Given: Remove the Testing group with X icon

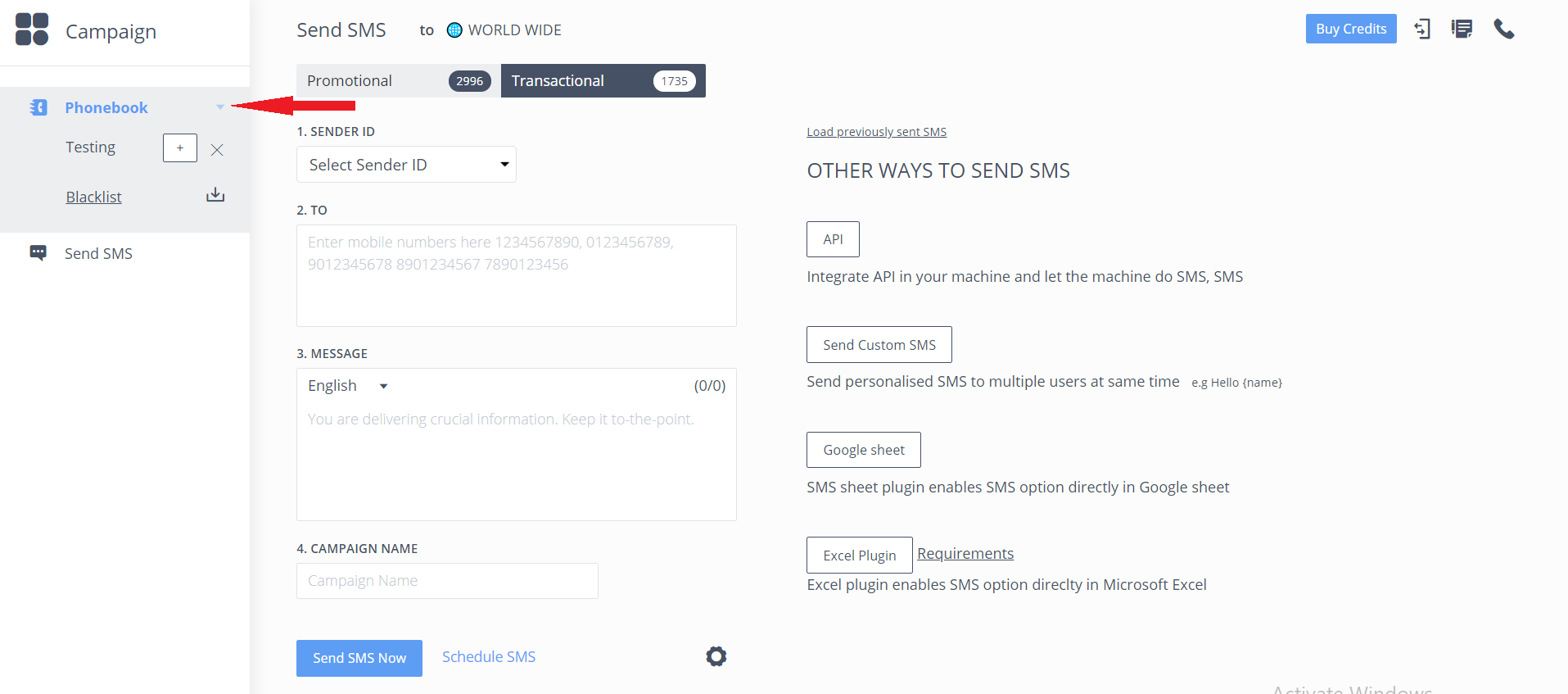Looking at the screenshot, I should click(217, 150).
